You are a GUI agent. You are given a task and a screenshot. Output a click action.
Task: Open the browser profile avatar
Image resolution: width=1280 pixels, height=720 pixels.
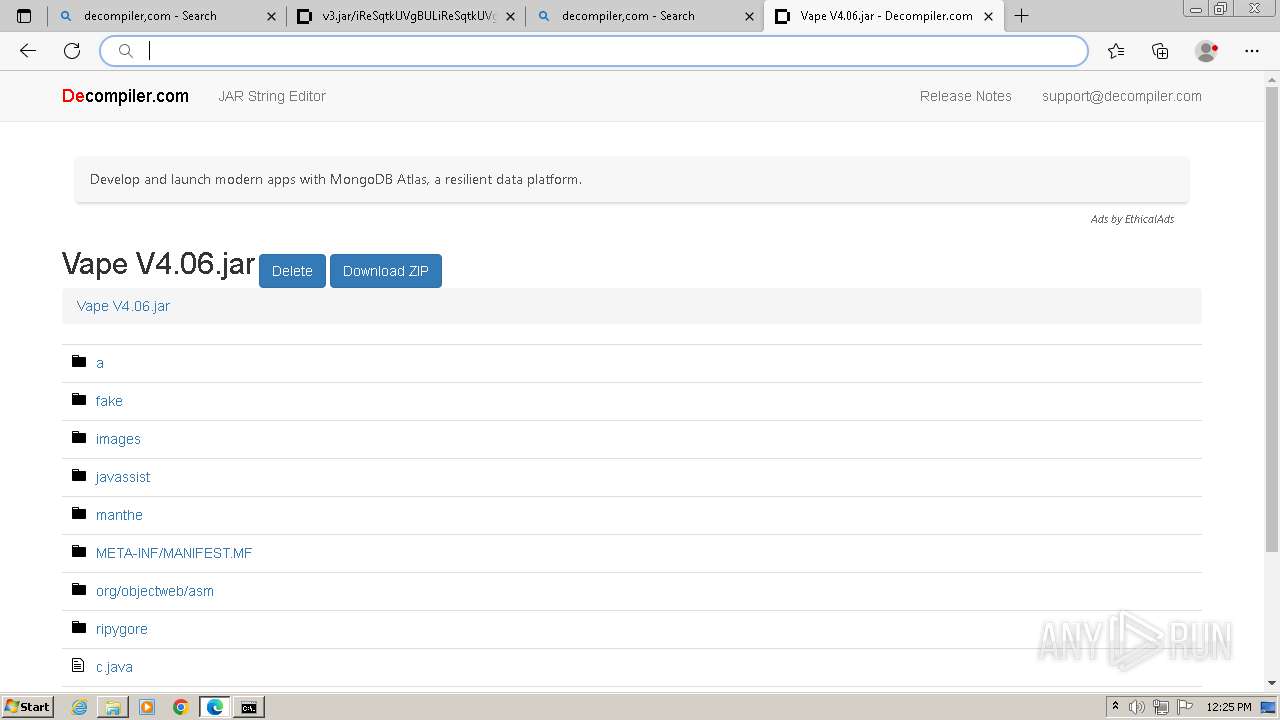tap(1206, 51)
